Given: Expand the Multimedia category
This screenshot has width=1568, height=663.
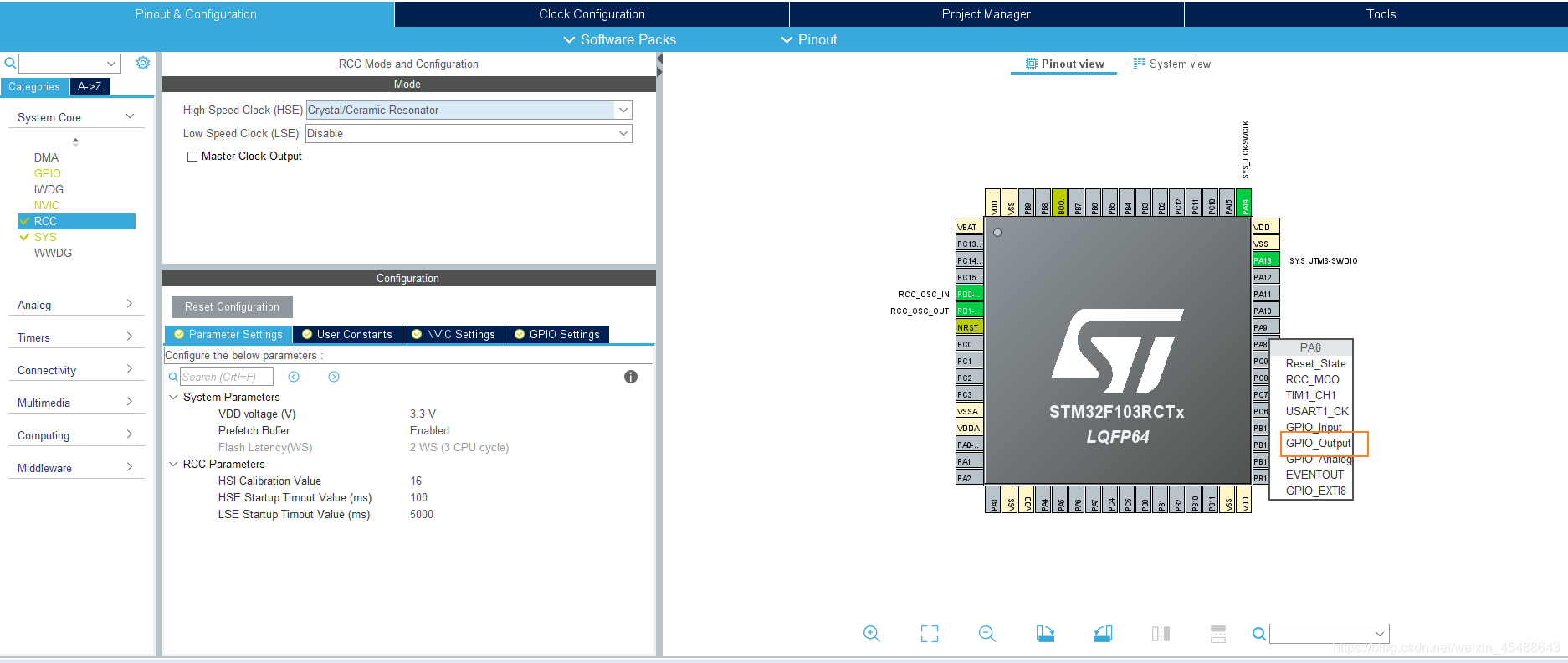Looking at the screenshot, I should pos(130,402).
